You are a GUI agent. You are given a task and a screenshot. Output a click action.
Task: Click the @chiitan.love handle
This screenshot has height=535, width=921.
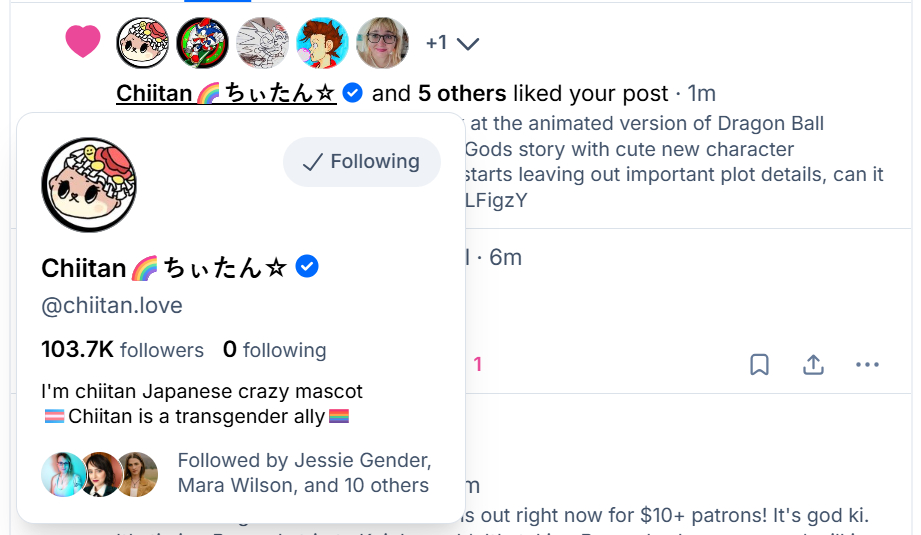click(x=112, y=306)
